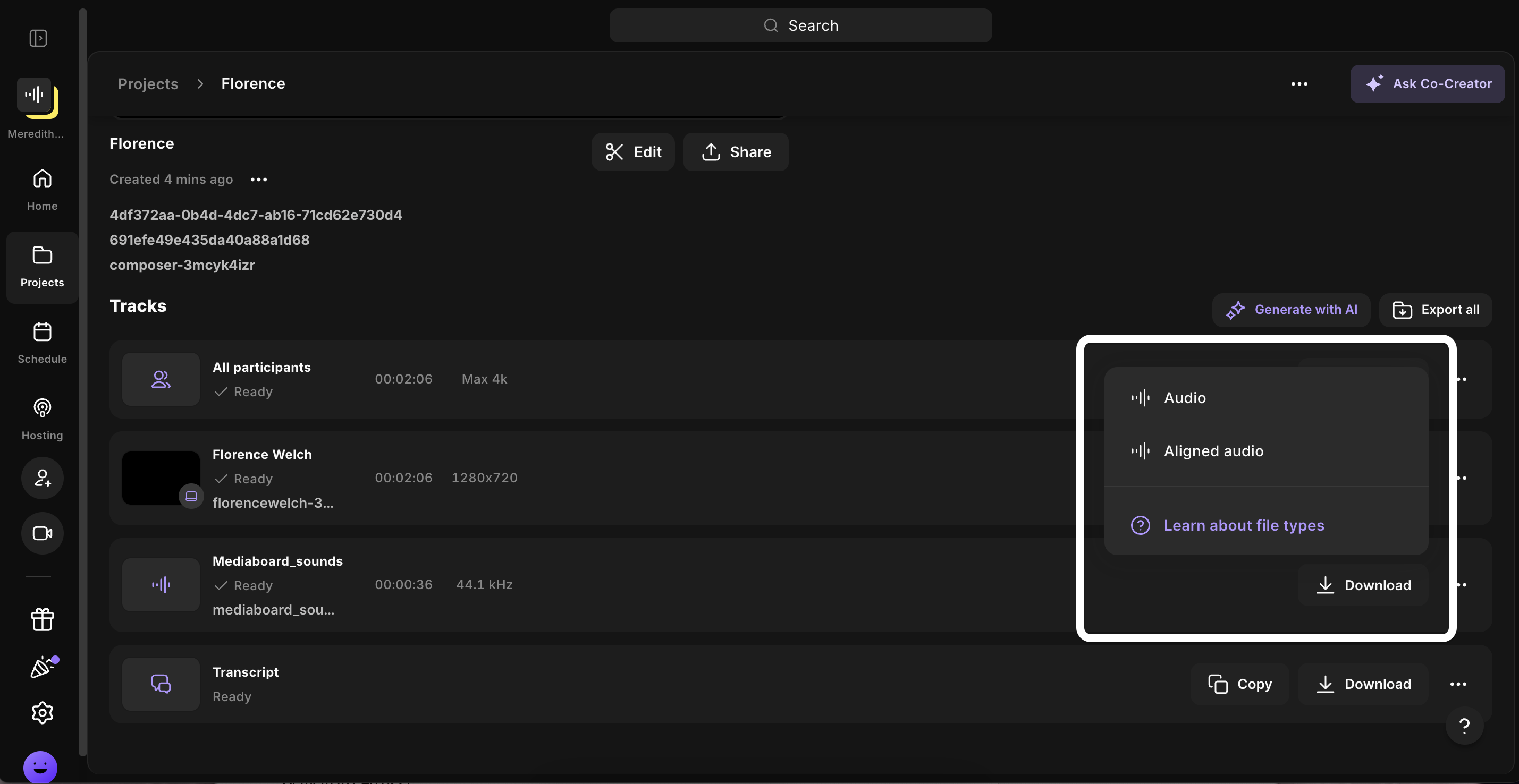The image size is (1519, 784).
Task: Copy the Transcript
Action: 1239,684
